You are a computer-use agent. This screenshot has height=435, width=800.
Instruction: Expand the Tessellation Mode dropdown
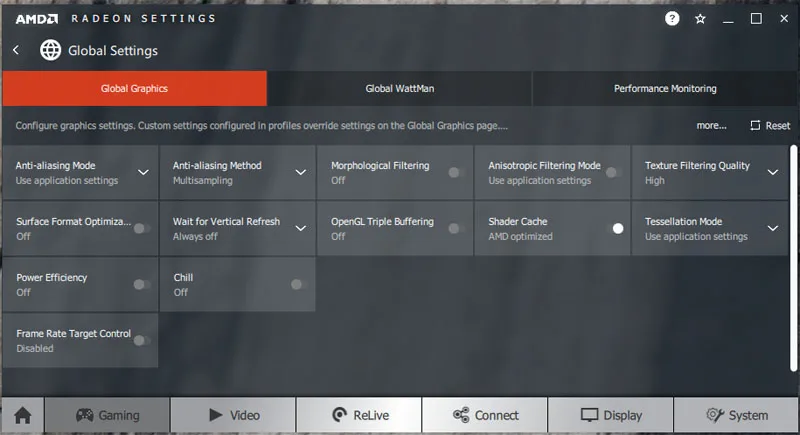(773, 228)
